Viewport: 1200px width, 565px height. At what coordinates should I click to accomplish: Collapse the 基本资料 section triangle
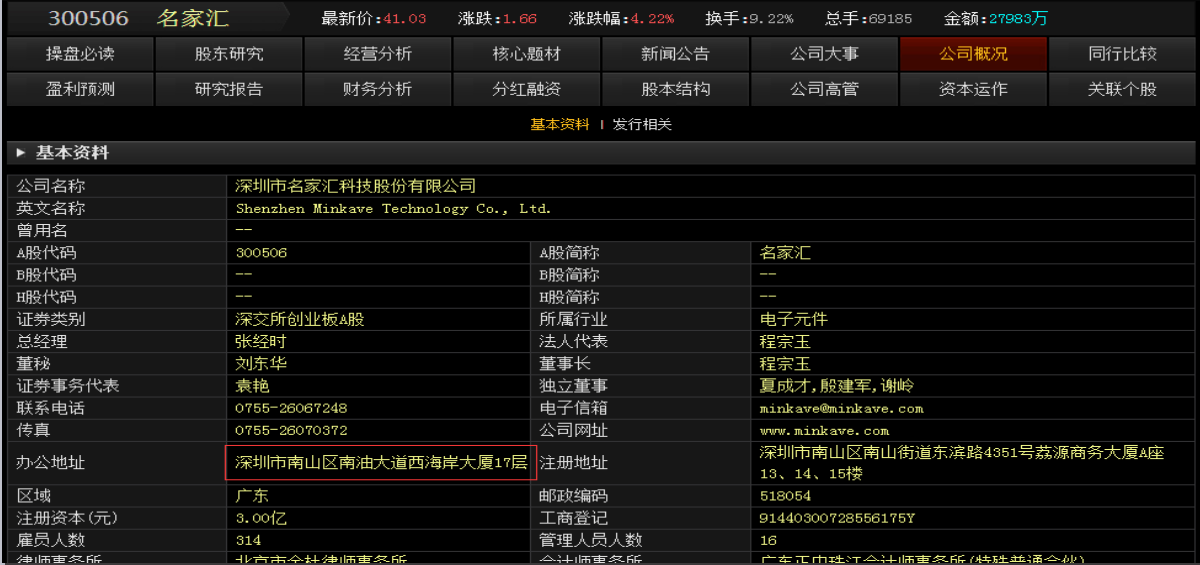20,154
